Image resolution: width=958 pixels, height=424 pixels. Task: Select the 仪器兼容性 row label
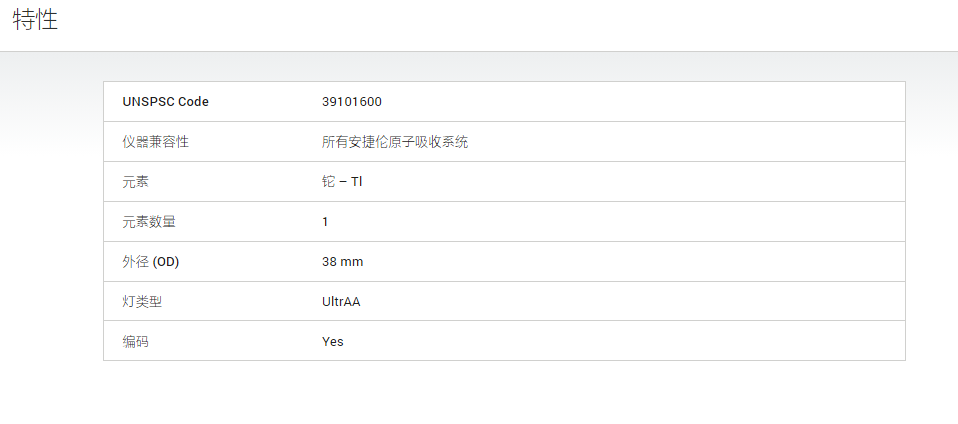[156, 142]
